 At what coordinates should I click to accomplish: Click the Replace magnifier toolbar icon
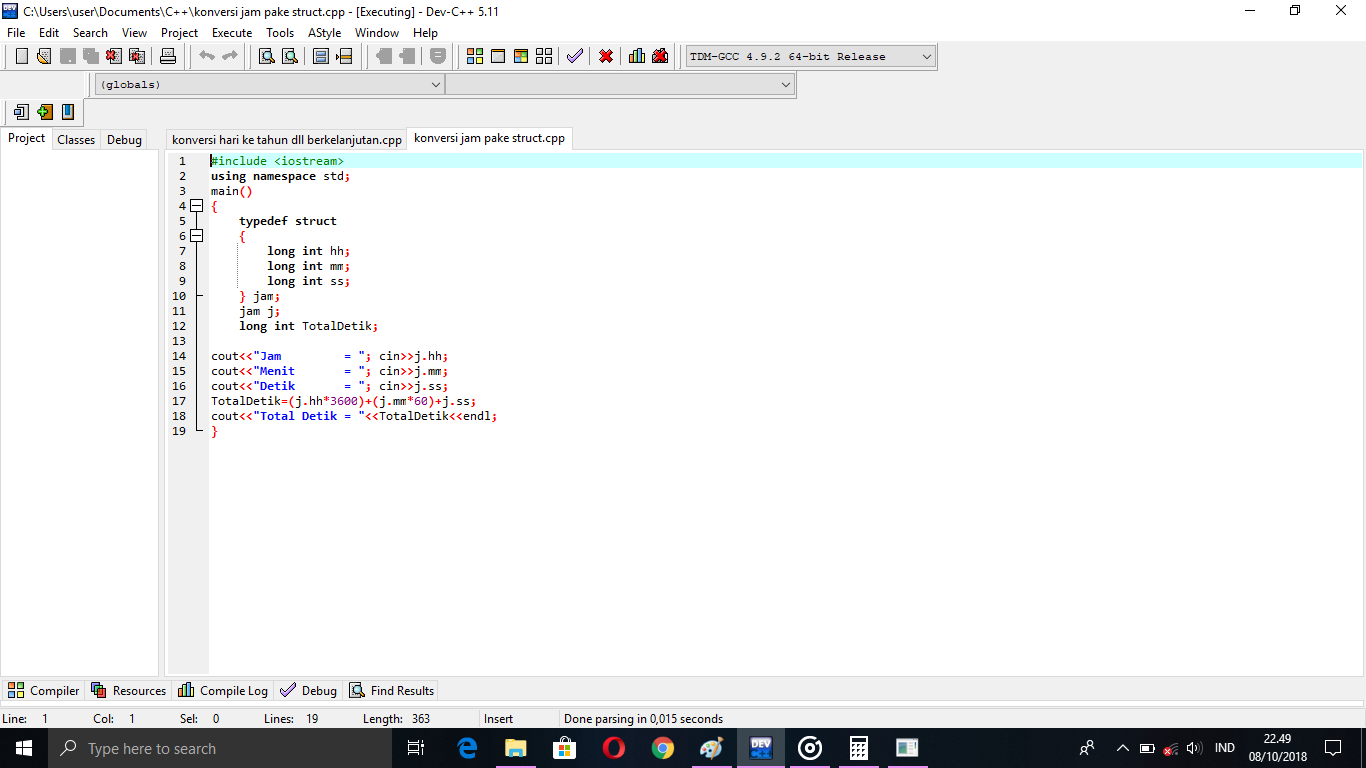[288, 56]
